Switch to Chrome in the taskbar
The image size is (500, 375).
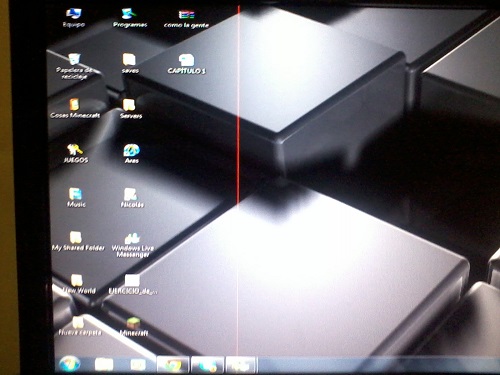tap(173, 365)
